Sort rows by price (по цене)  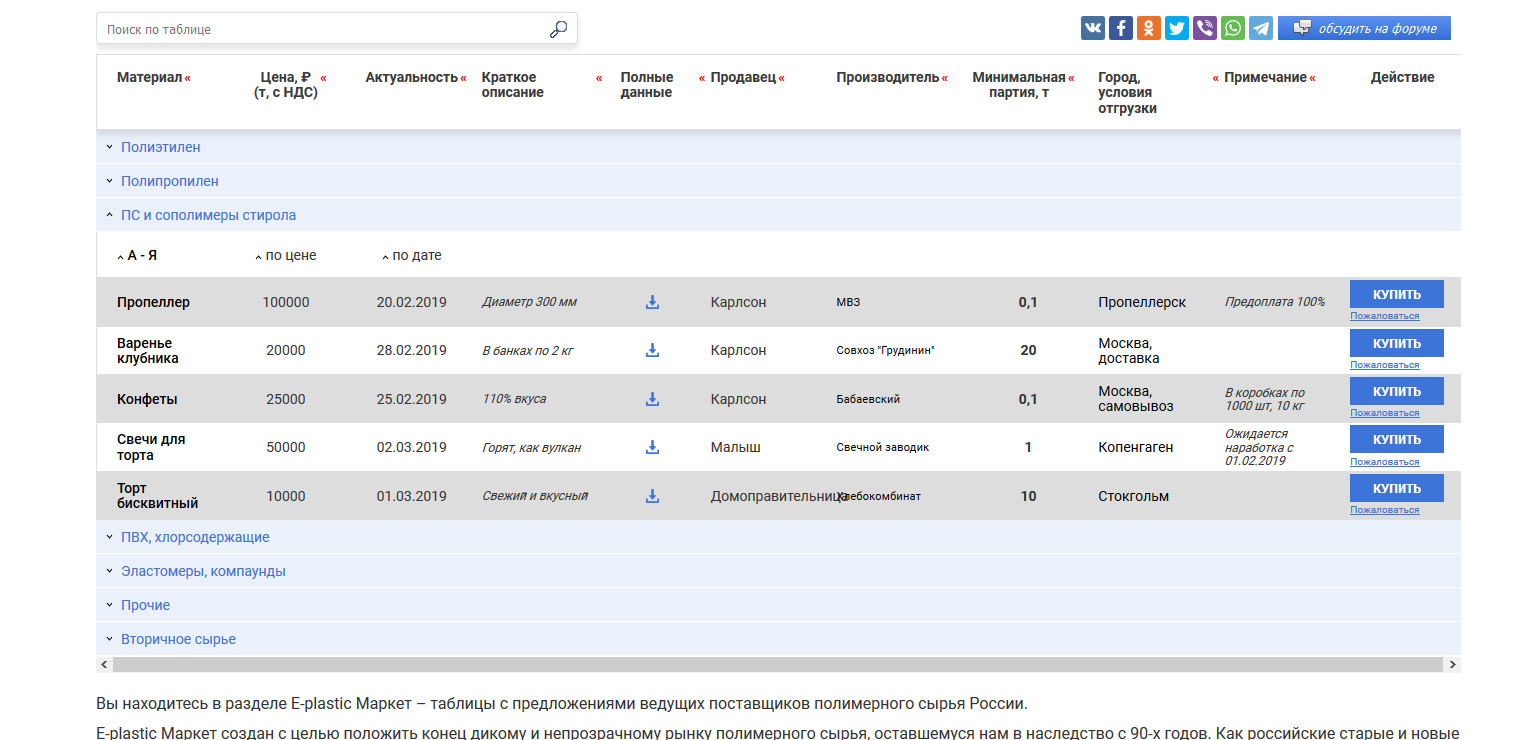(x=289, y=256)
